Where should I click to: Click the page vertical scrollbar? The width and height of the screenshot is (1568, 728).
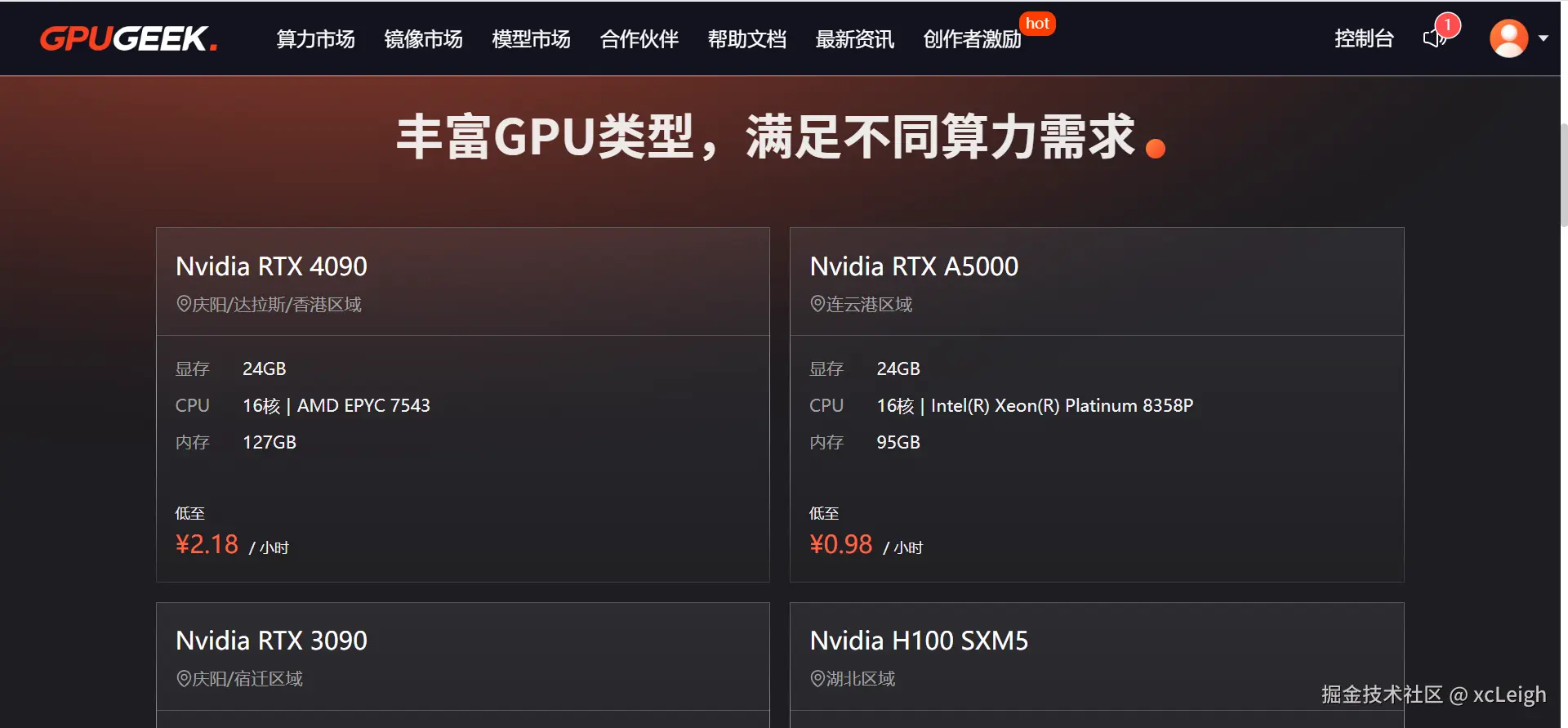pos(1563,174)
